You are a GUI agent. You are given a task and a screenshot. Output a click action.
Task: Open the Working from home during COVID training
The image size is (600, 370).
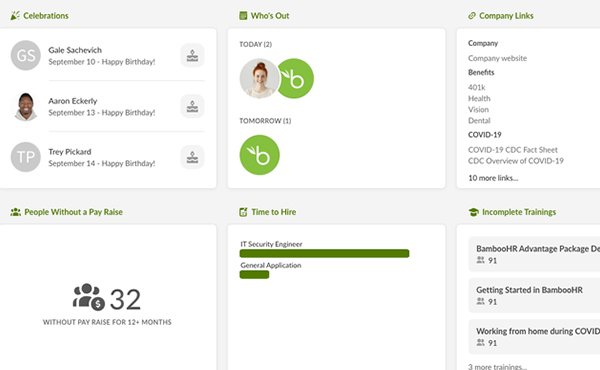(x=534, y=337)
